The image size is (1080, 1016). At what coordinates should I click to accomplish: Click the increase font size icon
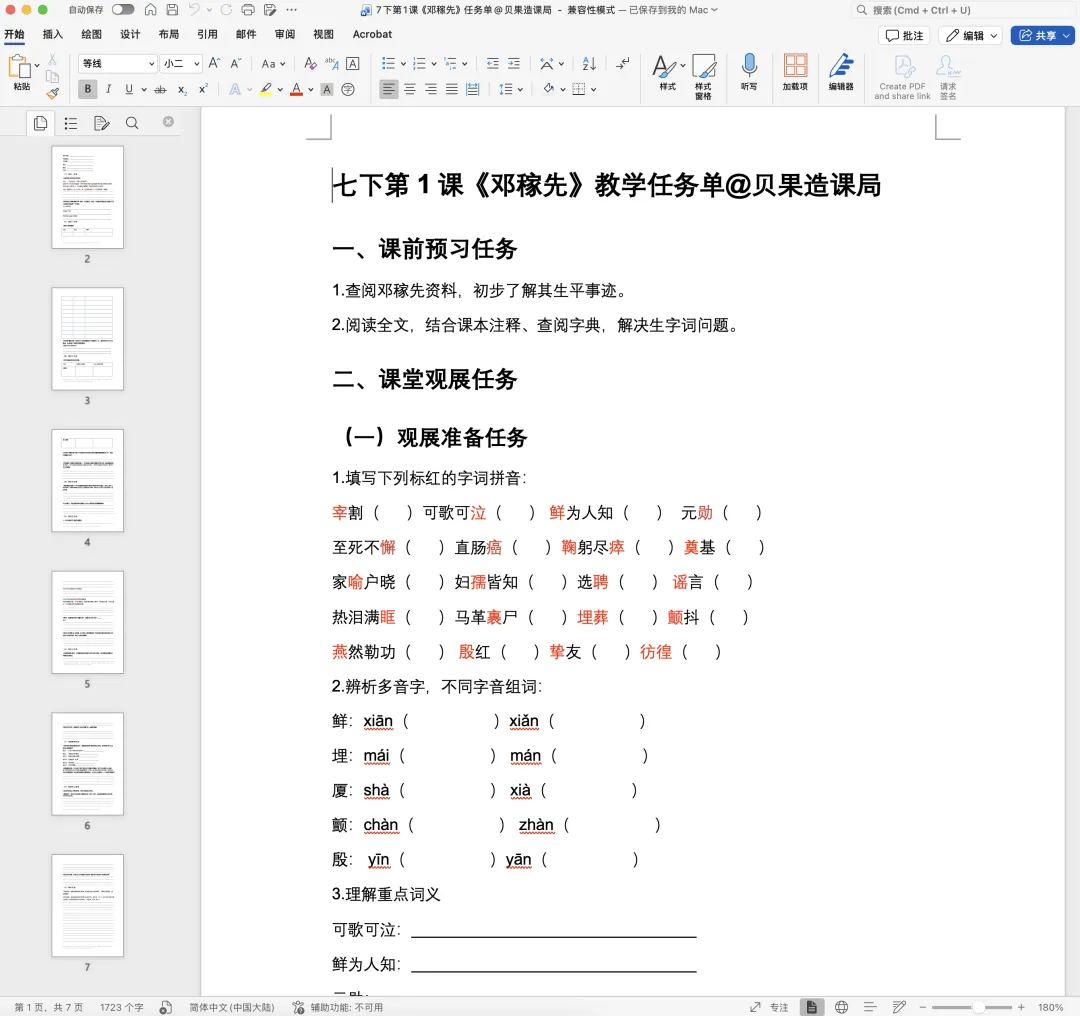[x=214, y=63]
